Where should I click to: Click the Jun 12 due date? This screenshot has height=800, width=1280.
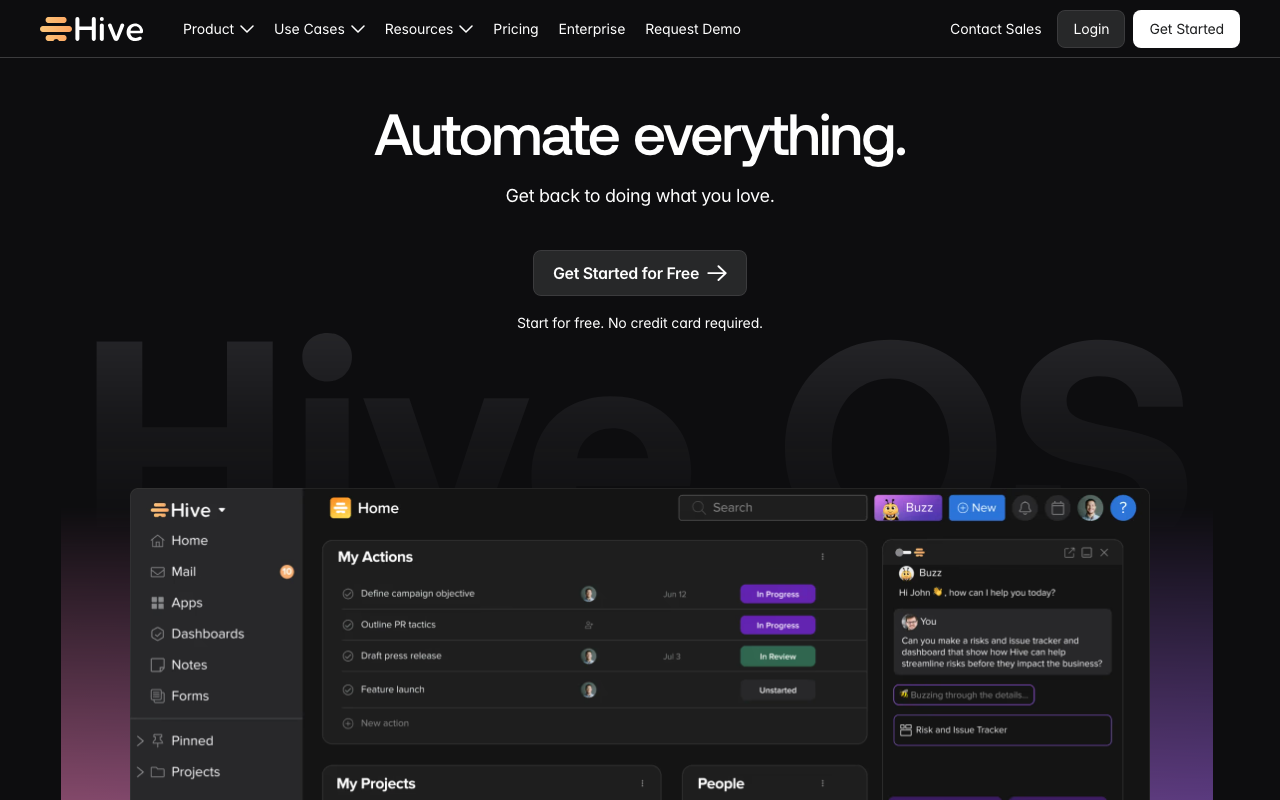(675, 594)
